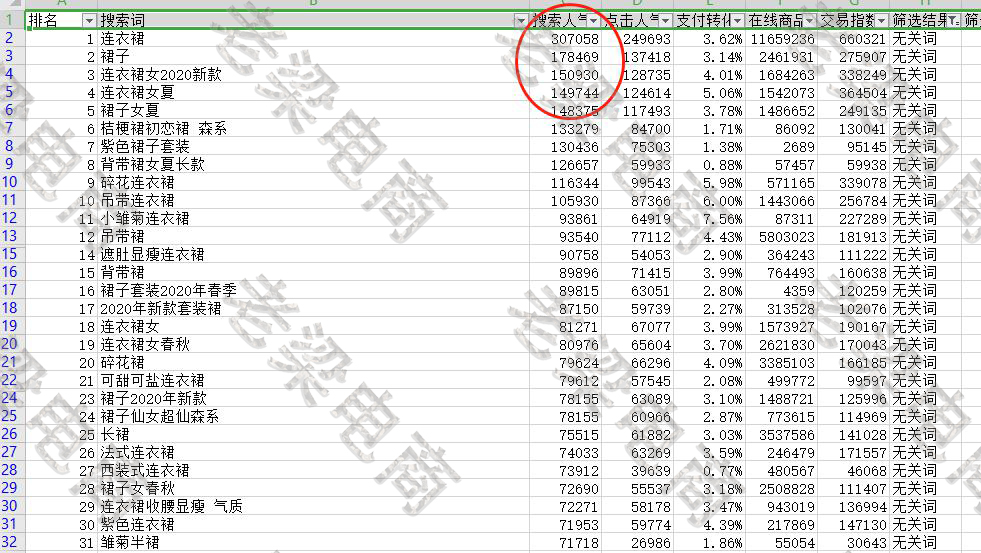
Task: Open the 搜索词 column filter dropdown
Action: [520, 21]
